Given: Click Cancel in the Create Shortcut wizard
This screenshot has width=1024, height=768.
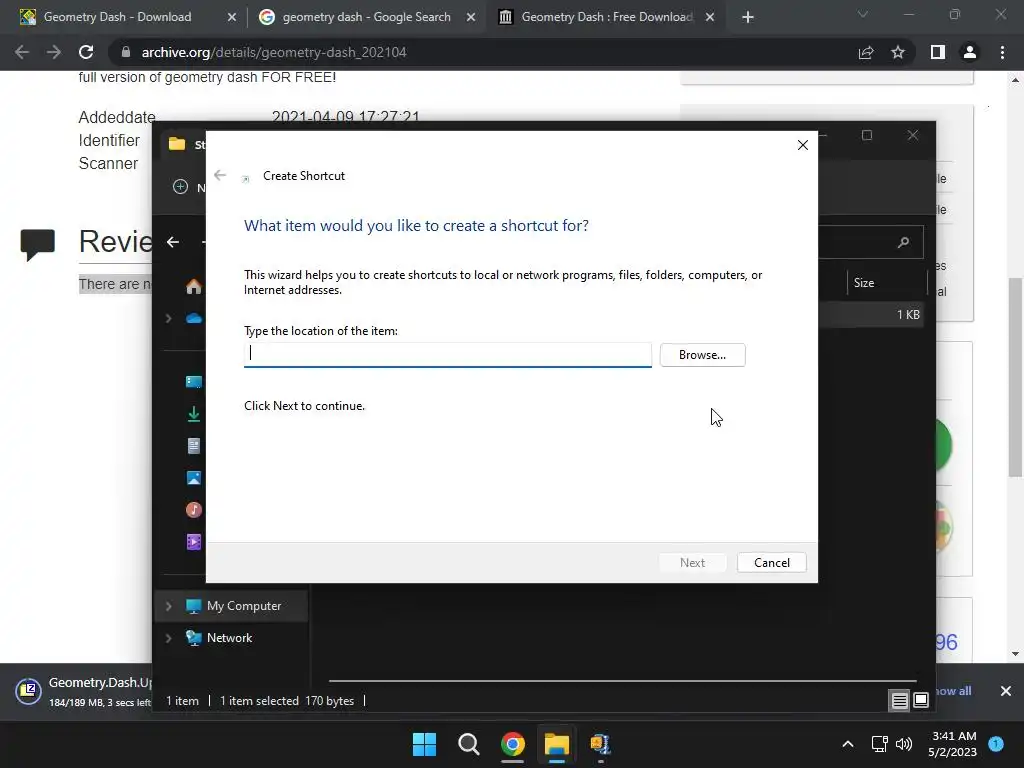Looking at the screenshot, I should click(771, 562).
